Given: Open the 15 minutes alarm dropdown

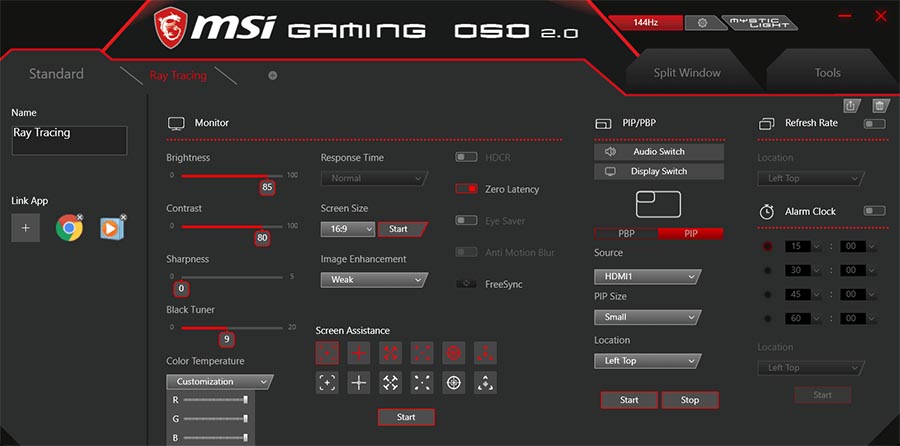Looking at the screenshot, I should tap(804, 246).
